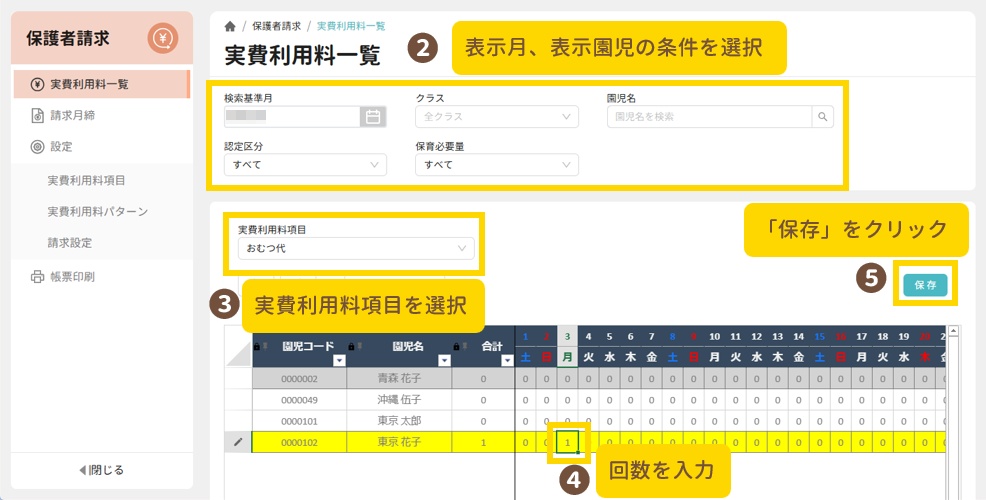The image size is (986, 500).
Task: Click the printer icon for 帳票印刷
Action: click(x=37, y=276)
